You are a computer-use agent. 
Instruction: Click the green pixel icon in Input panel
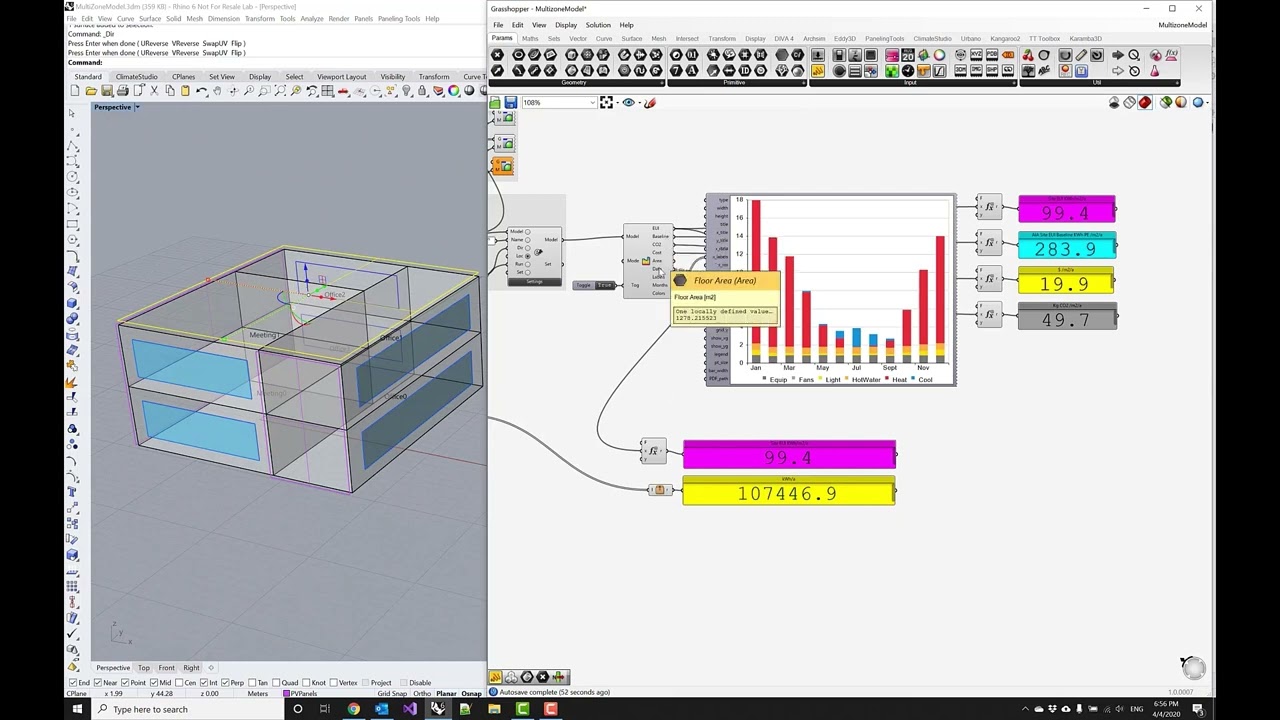(892, 71)
